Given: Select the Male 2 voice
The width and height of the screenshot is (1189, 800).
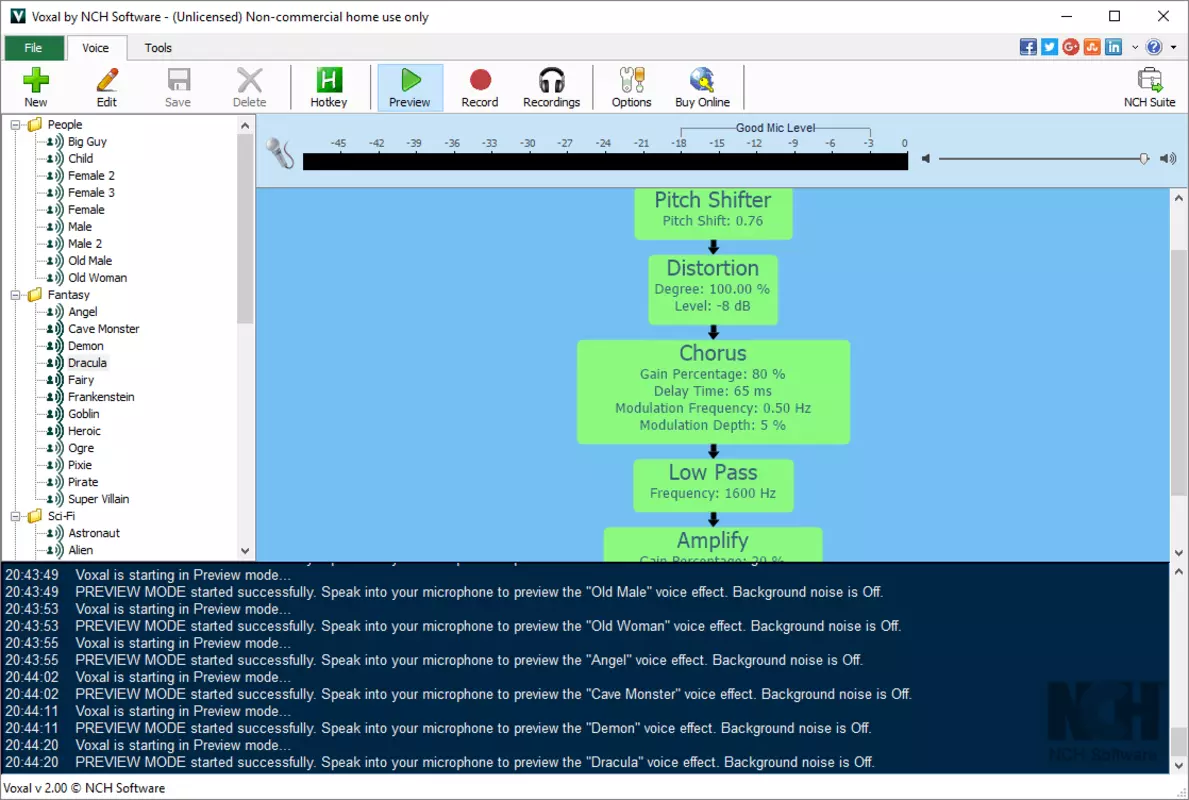Looking at the screenshot, I should (x=85, y=244).
